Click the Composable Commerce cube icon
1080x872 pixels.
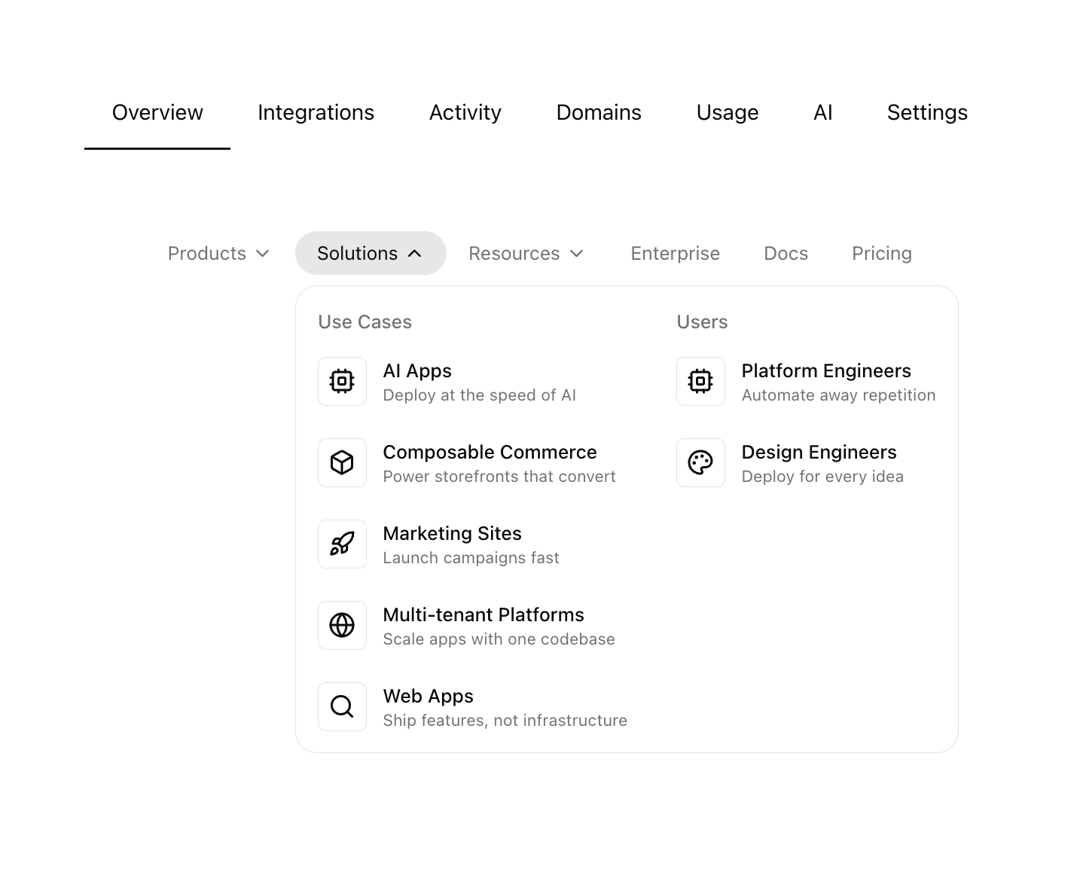(342, 462)
